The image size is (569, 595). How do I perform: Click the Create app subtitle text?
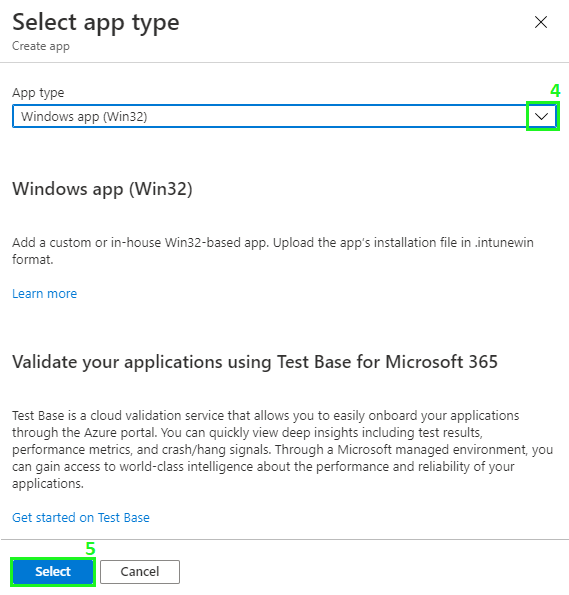tap(41, 46)
